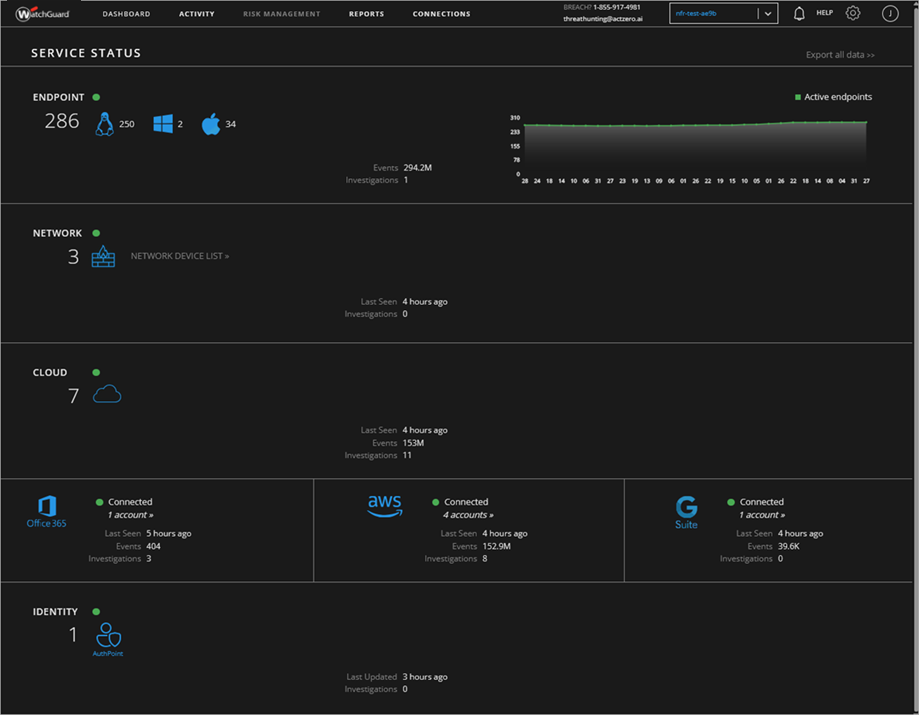The image size is (919, 715).
Task: Click the Cloud green status dot
Action: point(96,372)
